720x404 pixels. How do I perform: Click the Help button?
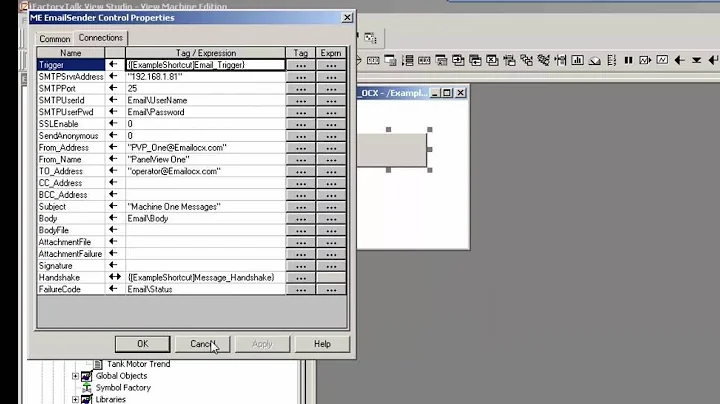322,344
